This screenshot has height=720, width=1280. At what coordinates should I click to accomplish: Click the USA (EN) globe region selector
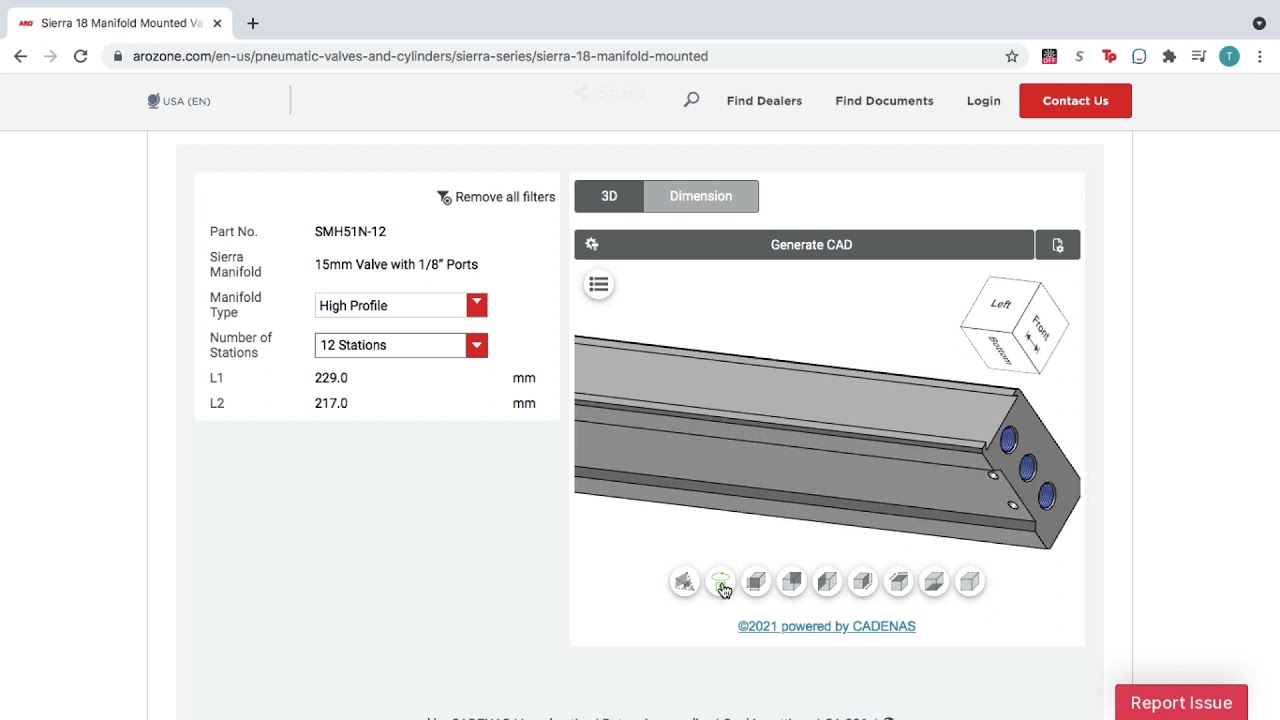[179, 101]
